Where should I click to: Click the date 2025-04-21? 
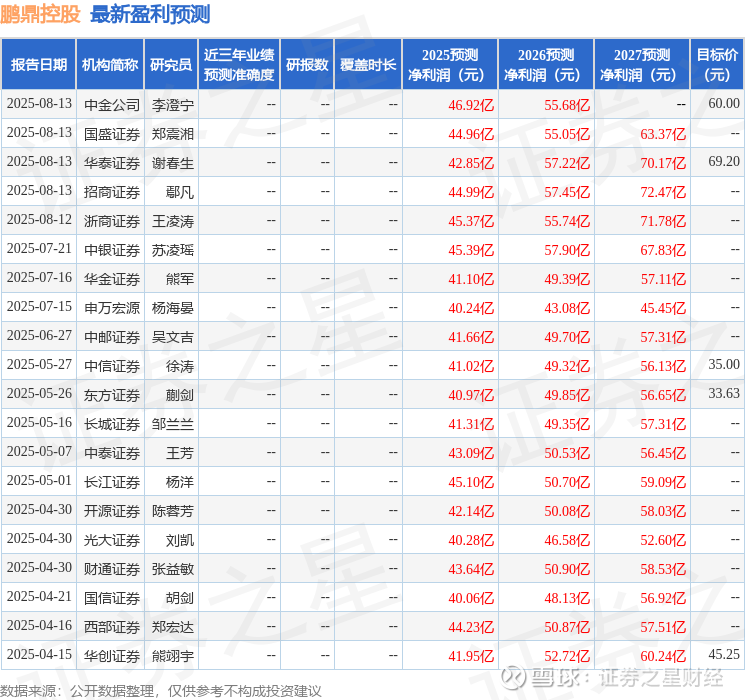39,596
